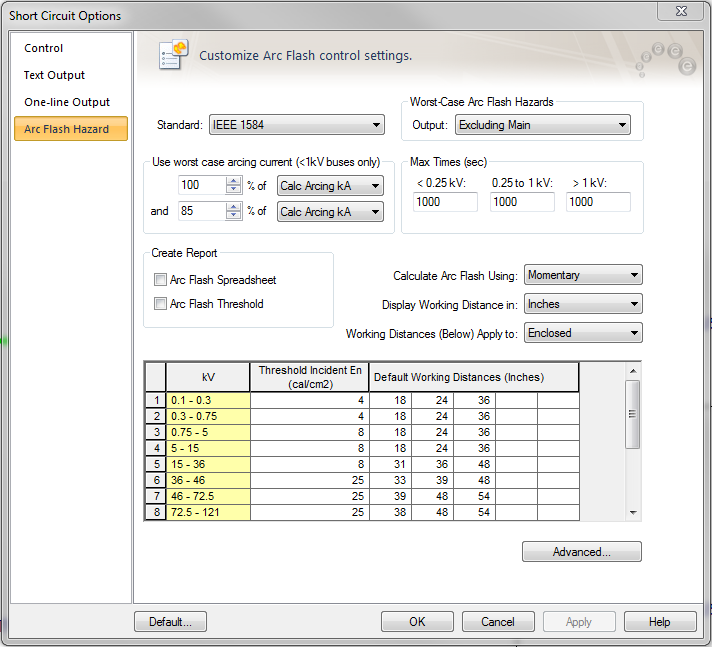Click the Apply button
The height and width of the screenshot is (647, 712).
[x=579, y=622]
